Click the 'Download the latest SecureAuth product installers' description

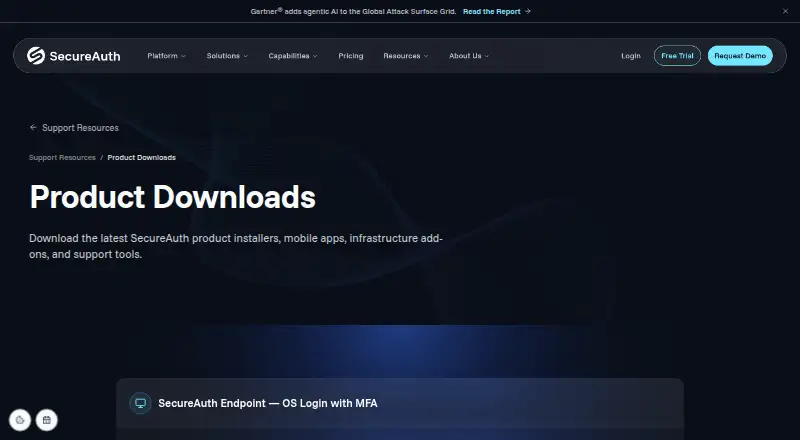[x=236, y=246]
